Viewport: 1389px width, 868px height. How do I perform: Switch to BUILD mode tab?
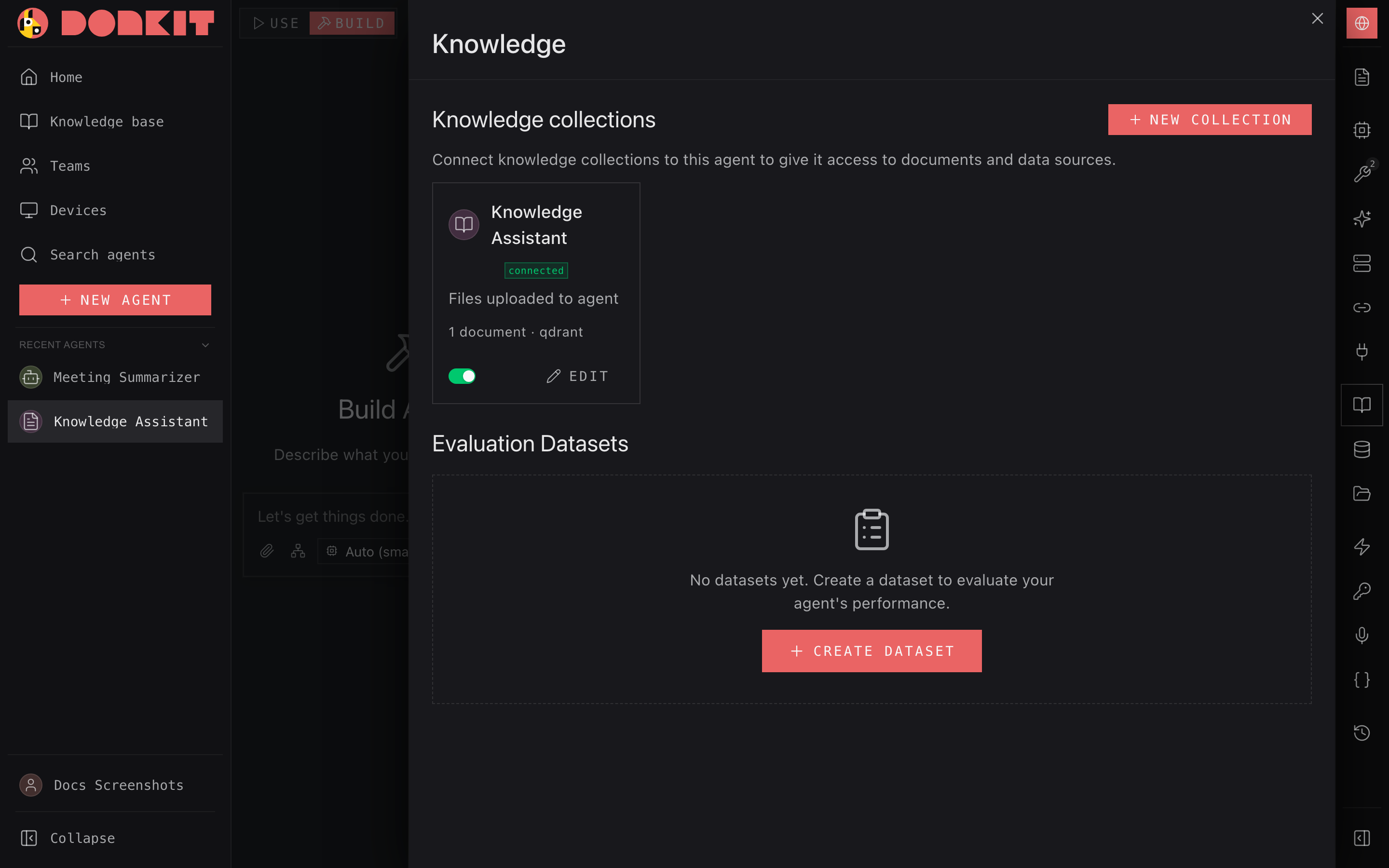pyautogui.click(x=352, y=23)
